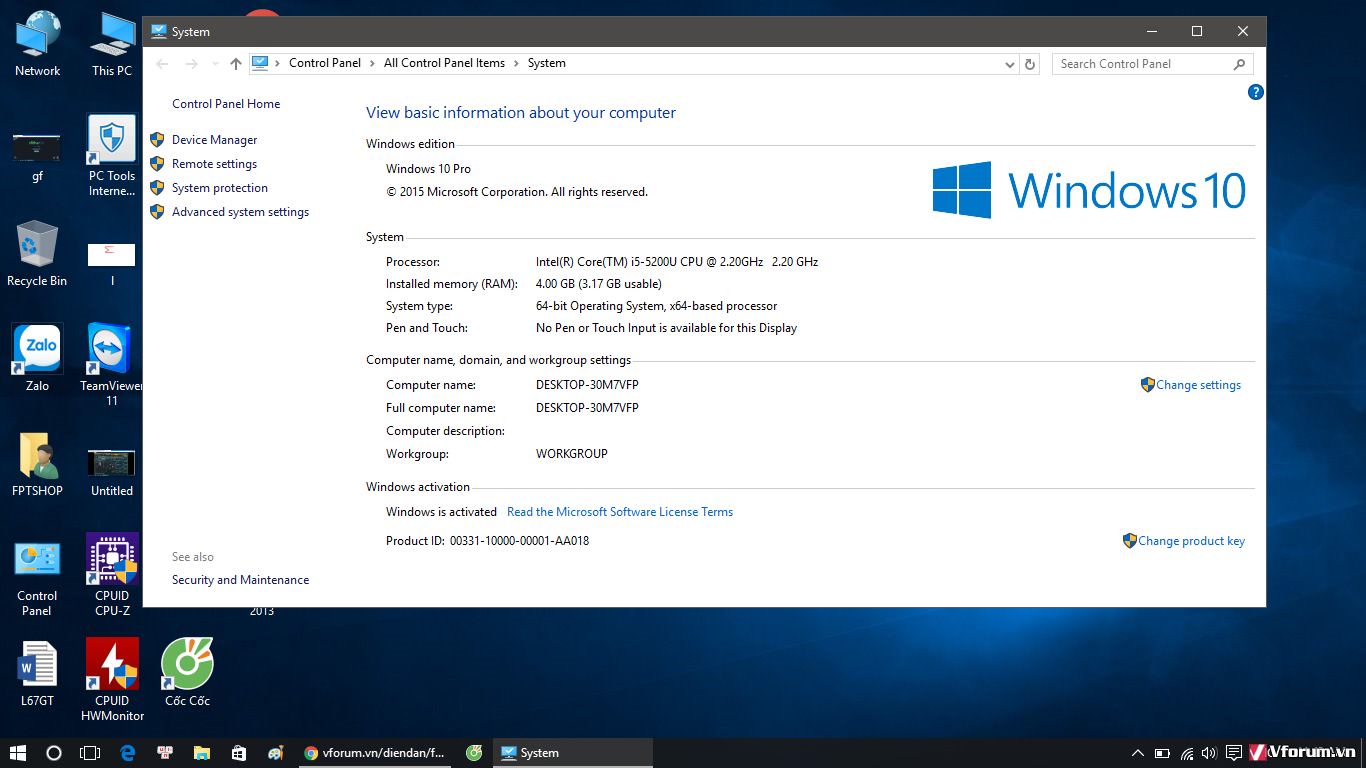Open Security and Maintenance under See also
The image size is (1366, 768).
point(240,580)
